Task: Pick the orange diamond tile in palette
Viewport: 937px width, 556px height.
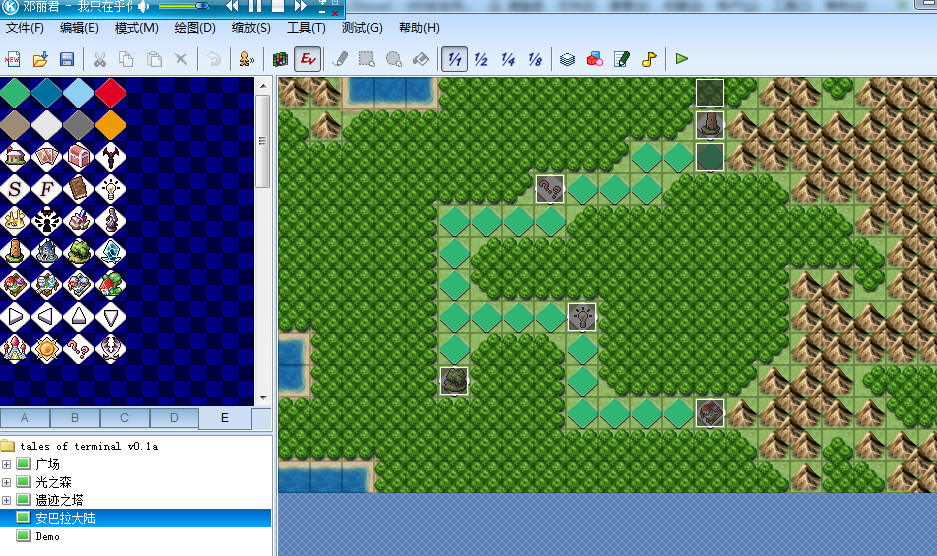Action: click(111, 125)
